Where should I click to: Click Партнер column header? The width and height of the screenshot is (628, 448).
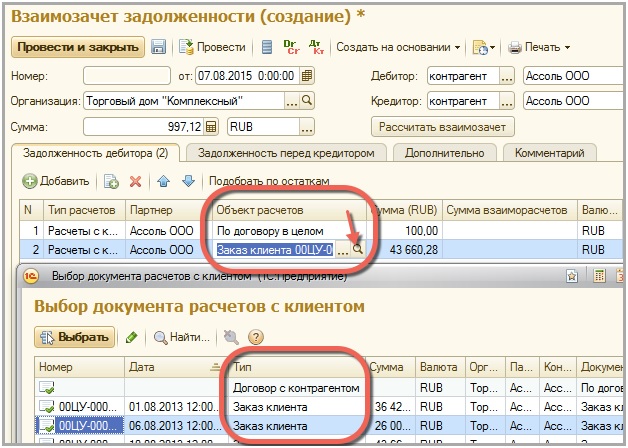pos(169,210)
